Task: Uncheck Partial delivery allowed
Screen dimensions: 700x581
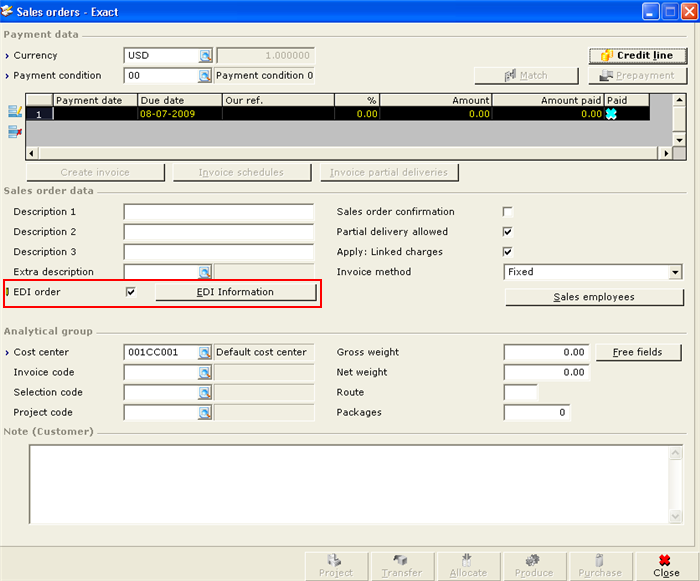Action: (x=508, y=232)
